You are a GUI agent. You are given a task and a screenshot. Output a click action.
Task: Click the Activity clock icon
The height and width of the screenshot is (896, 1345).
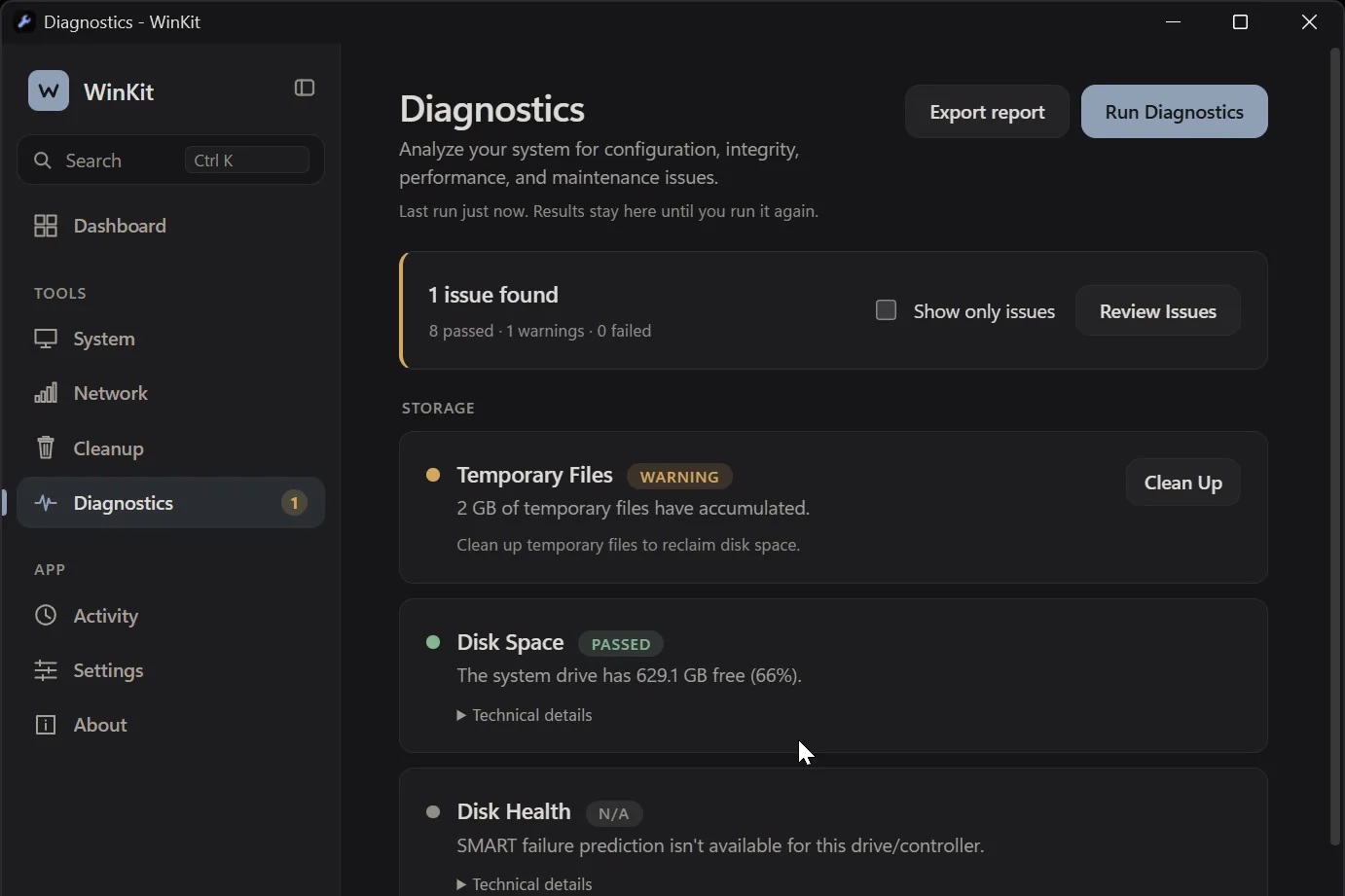click(46, 616)
